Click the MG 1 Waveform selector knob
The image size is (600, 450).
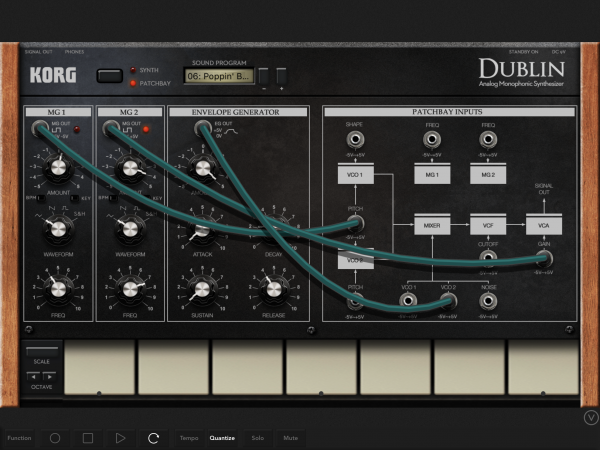pos(59,229)
